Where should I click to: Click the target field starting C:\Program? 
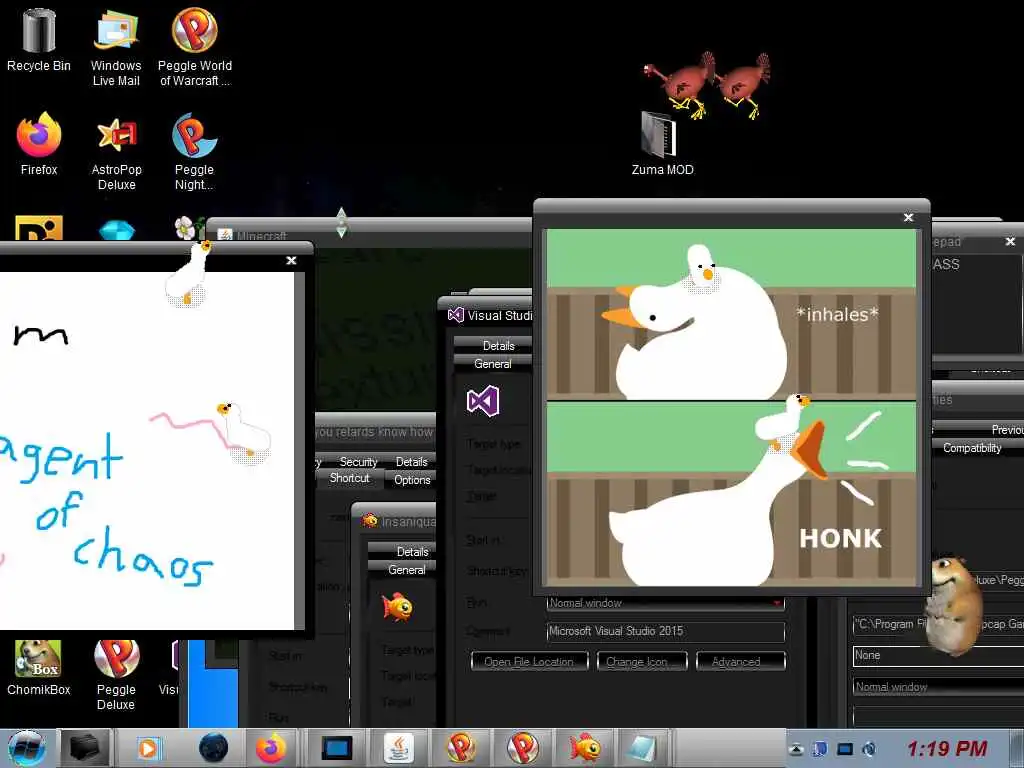(938, 624)
